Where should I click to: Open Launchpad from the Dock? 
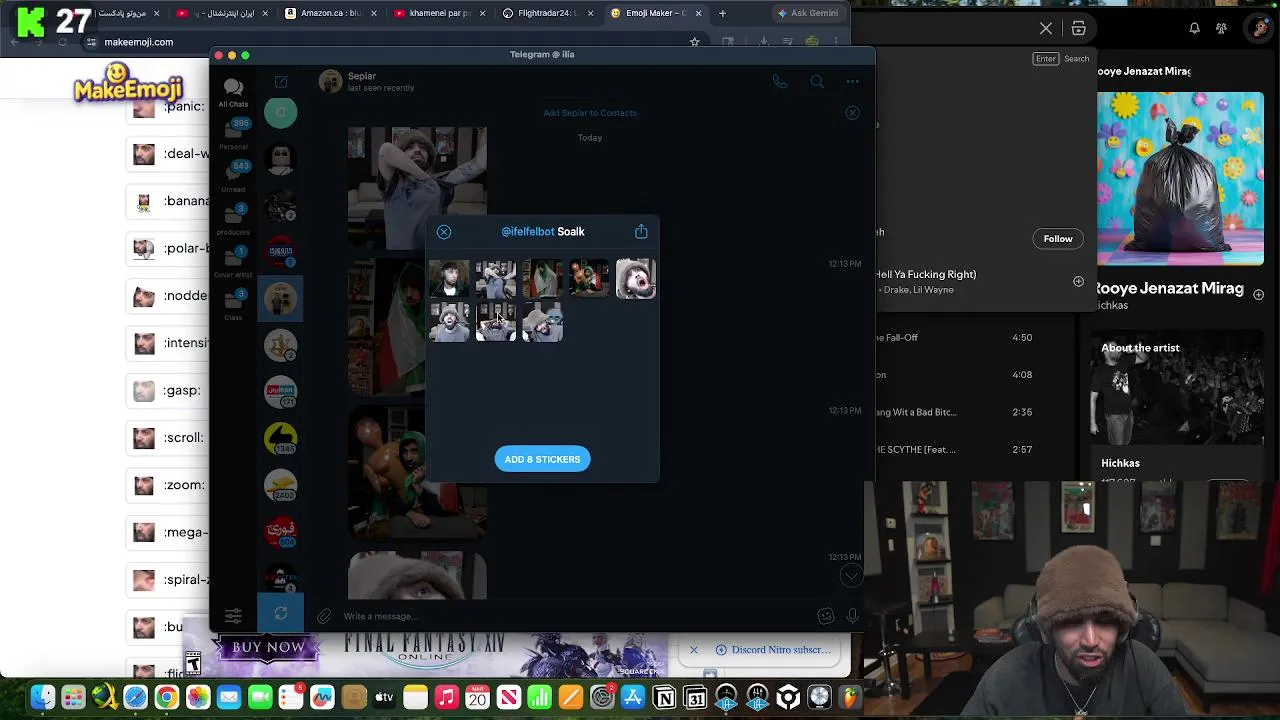coord(73,697)
